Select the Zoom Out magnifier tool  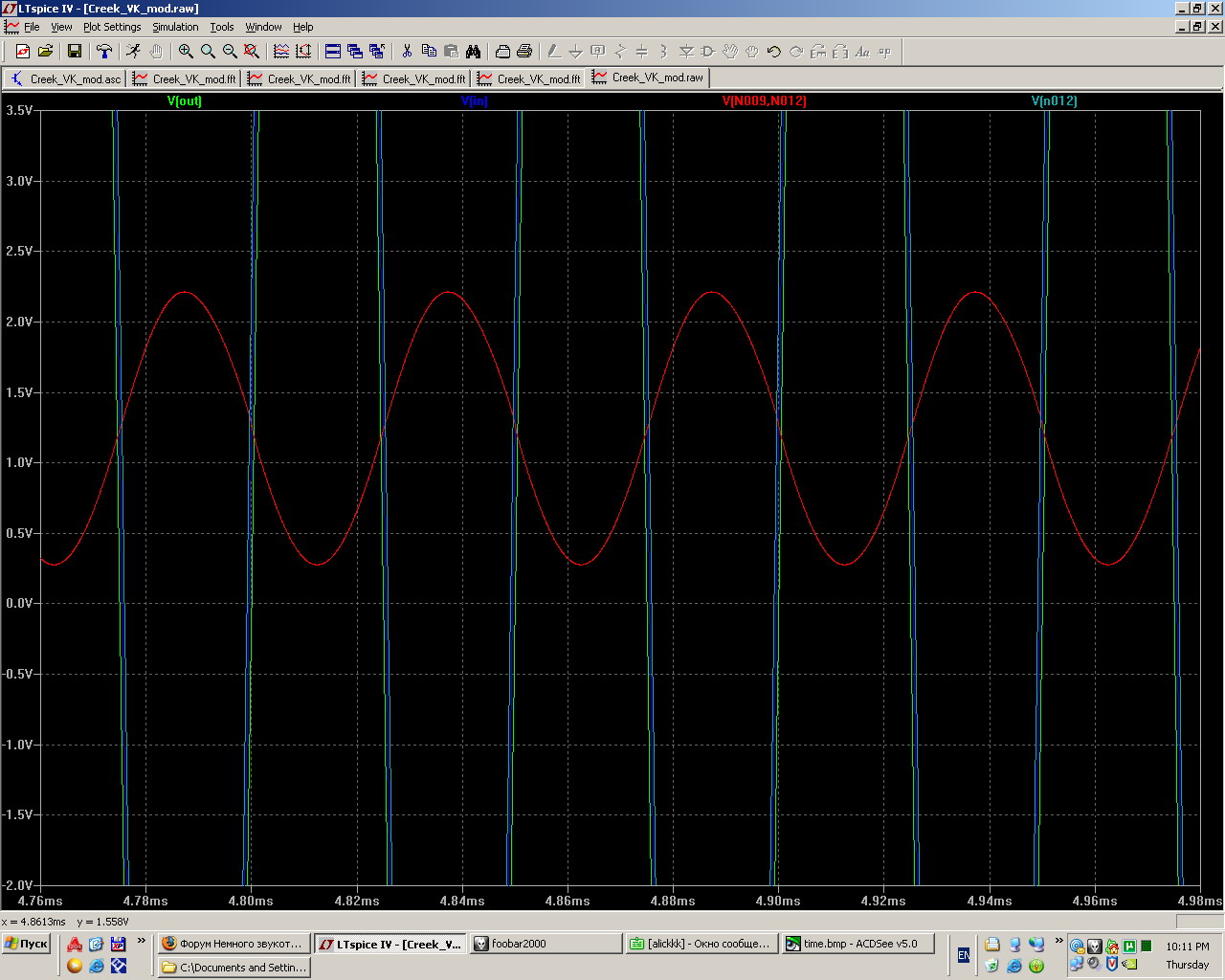pyautogui.click(x=230, y=52)
